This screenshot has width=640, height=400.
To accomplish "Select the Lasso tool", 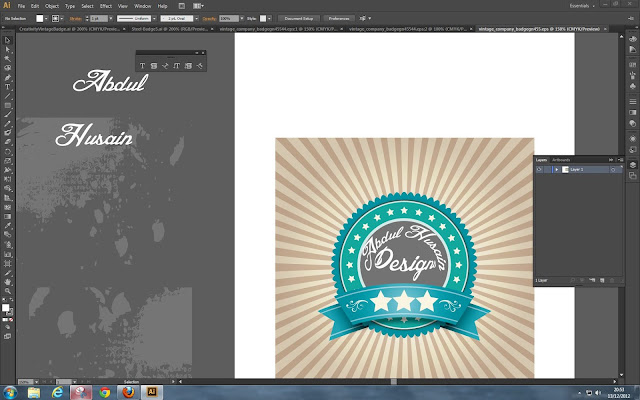I will tap(7, 68).
